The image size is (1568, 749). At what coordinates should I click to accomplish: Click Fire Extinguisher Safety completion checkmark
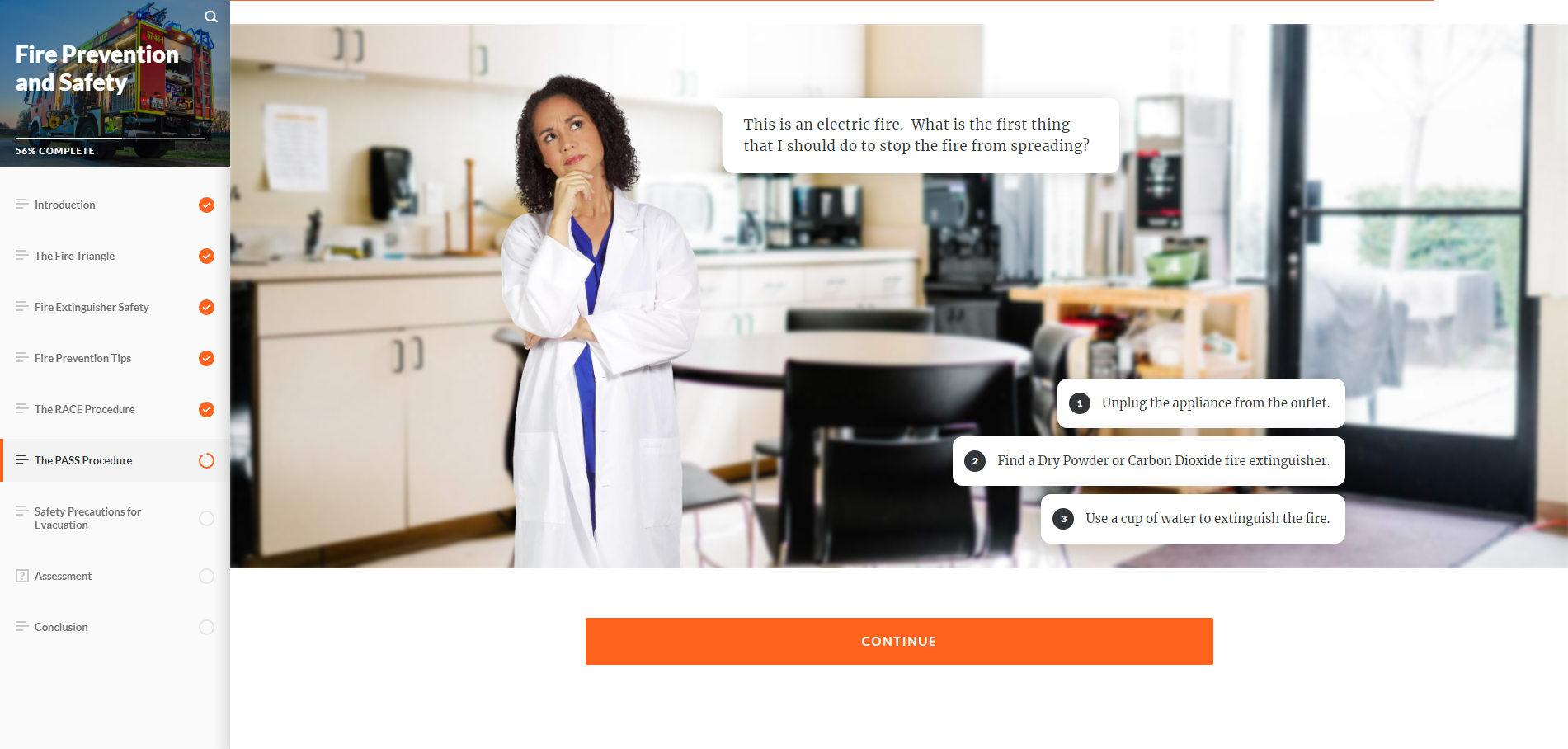[x=207, y=307]
